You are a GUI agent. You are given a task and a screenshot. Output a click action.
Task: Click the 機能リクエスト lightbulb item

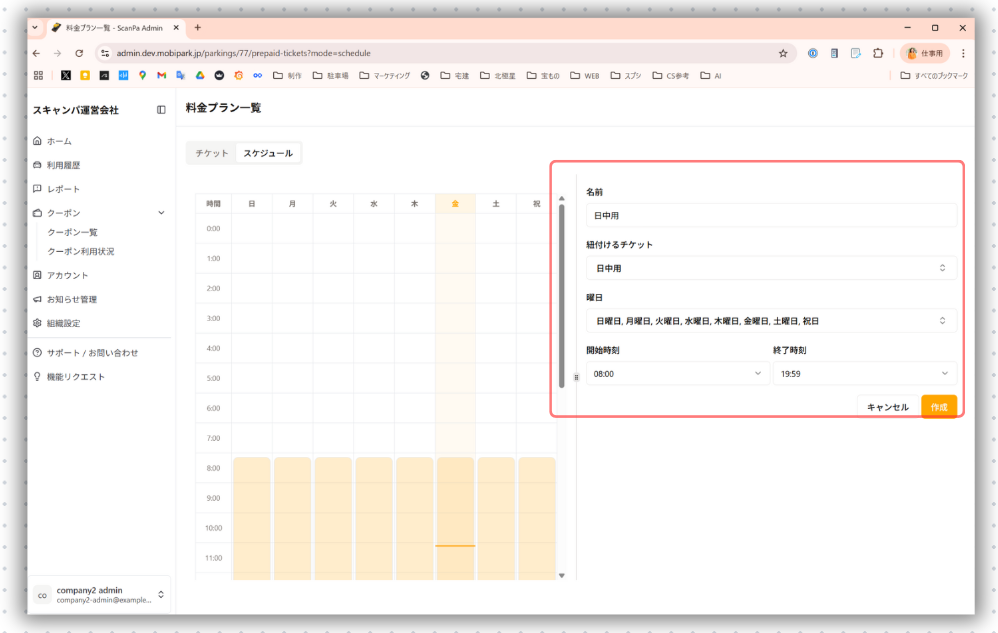coord(38,377)
